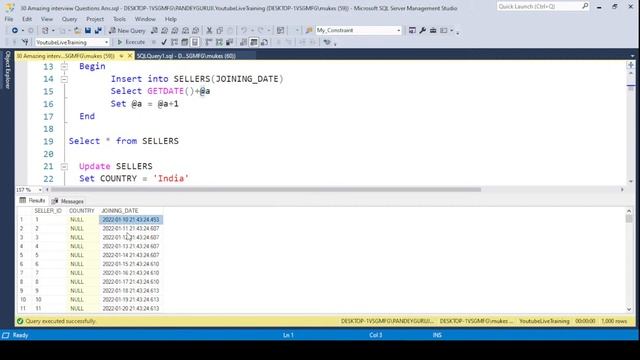Collapse the Update statement on line 21
This screenshot has height=360, width=640.
coord(64,167)
